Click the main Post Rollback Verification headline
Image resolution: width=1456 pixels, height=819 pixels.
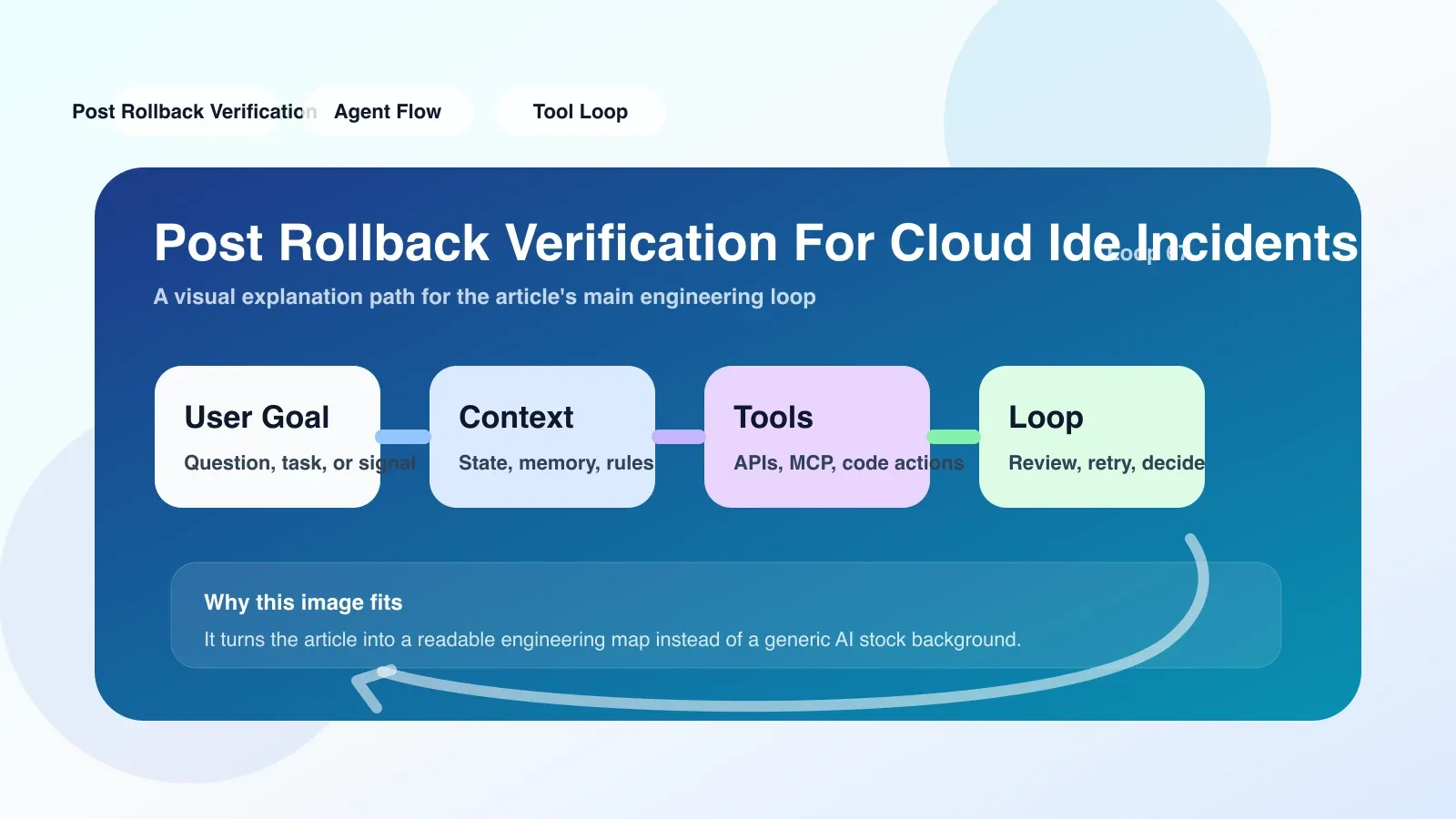pos(756,243)
